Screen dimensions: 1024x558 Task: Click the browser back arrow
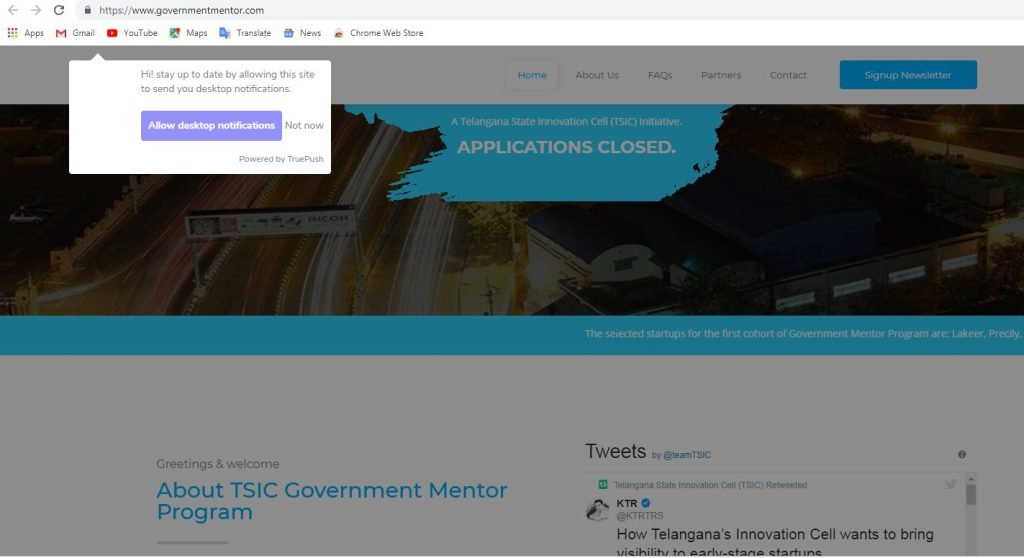coord(12,10)
